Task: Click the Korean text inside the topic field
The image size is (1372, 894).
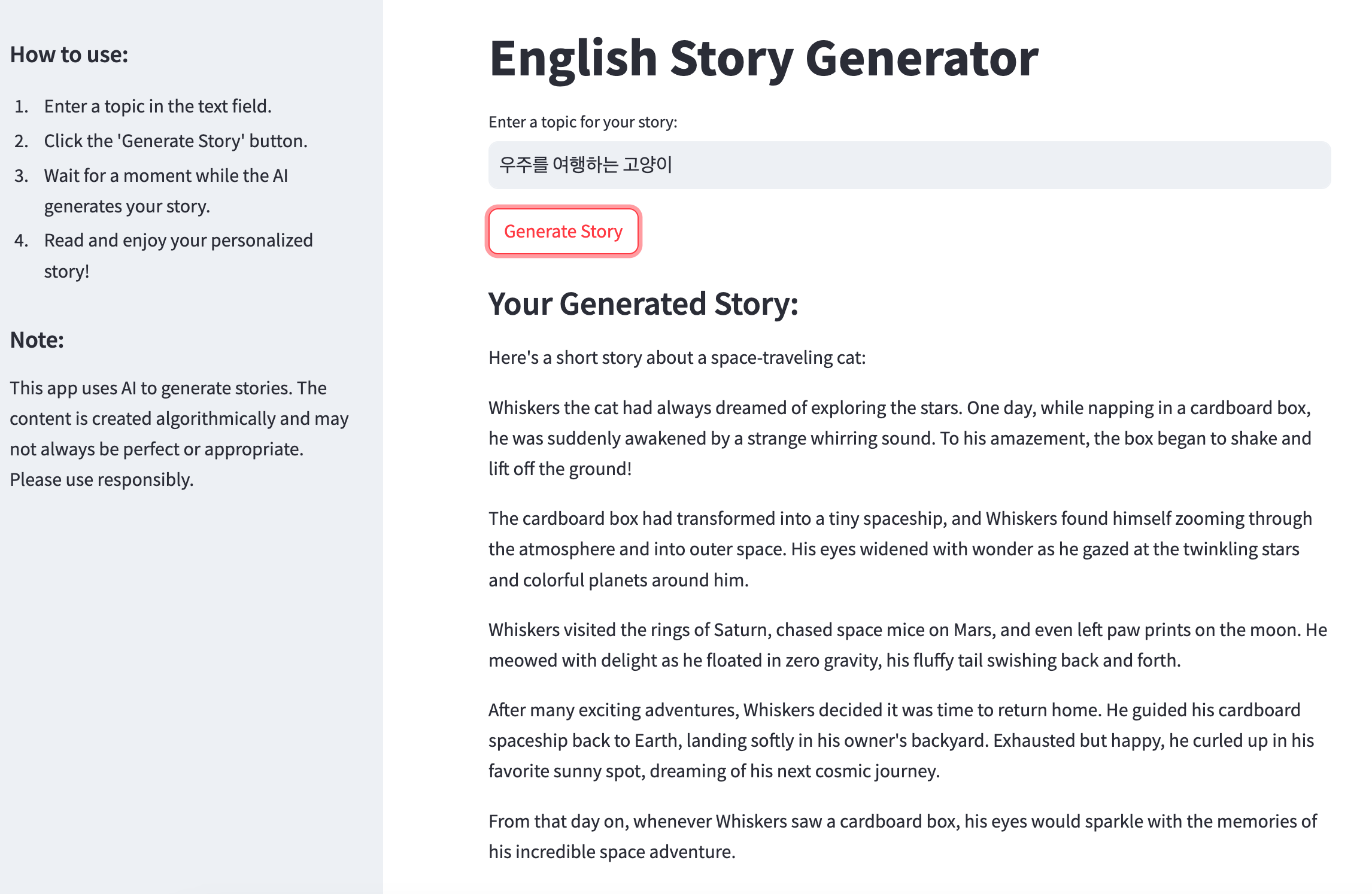Action: [585, 165]
